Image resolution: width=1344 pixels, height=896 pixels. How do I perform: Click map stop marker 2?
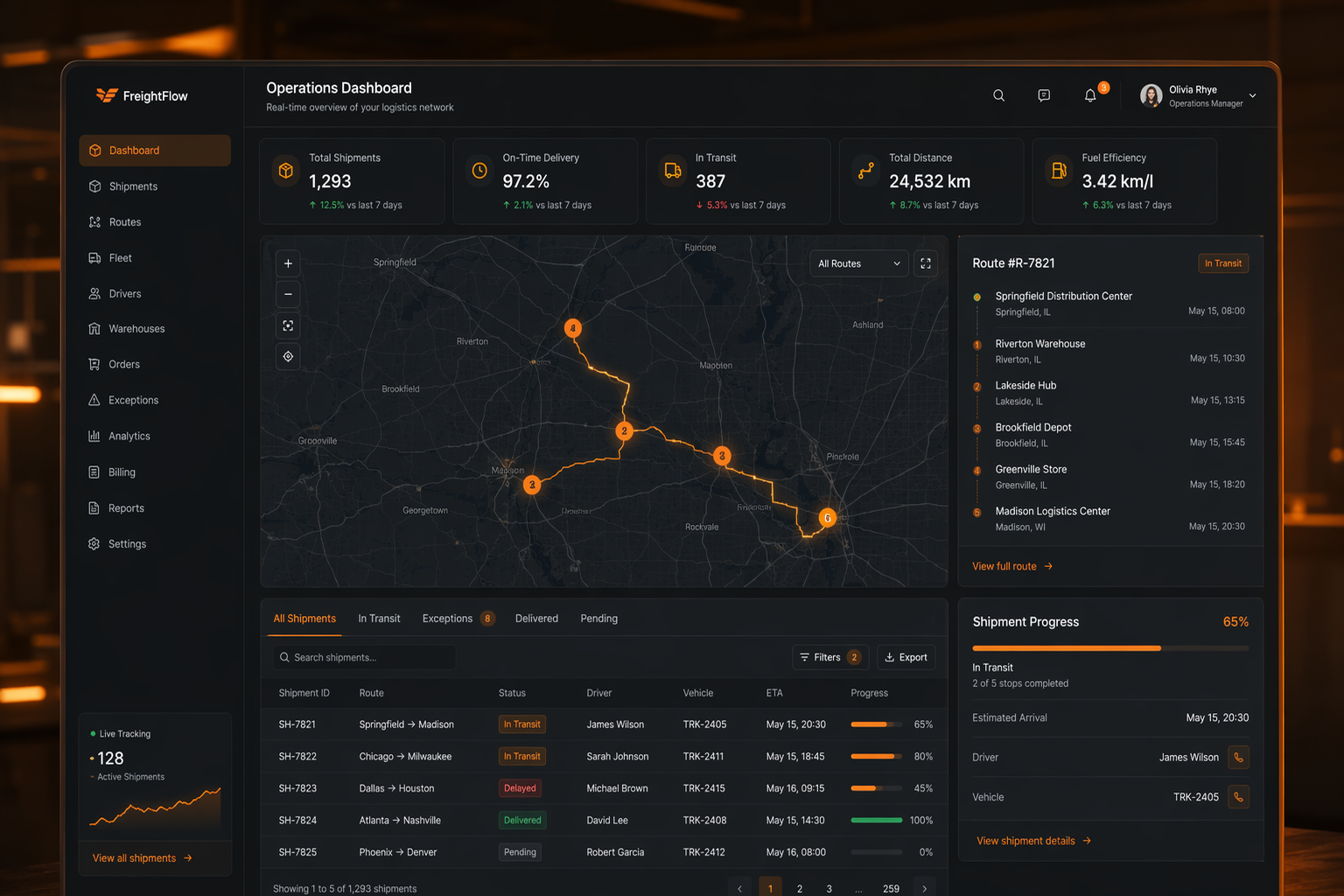pyautogui.click(x=624, y=430)
